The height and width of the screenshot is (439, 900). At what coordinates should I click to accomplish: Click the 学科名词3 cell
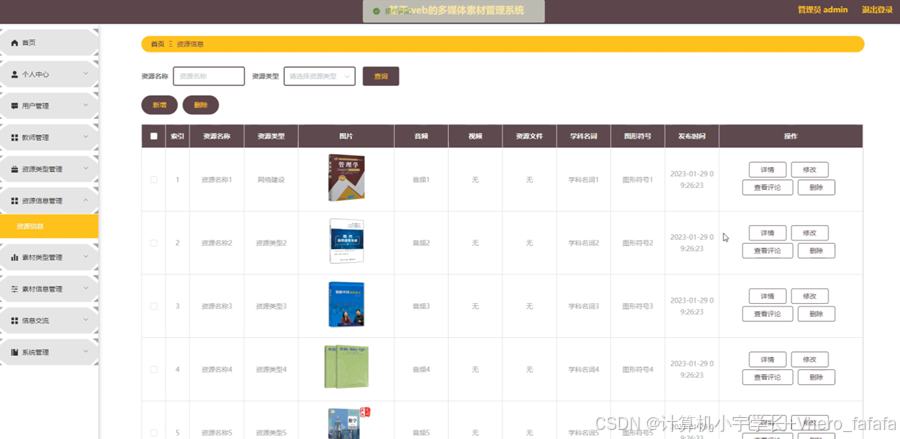(584, 306)
